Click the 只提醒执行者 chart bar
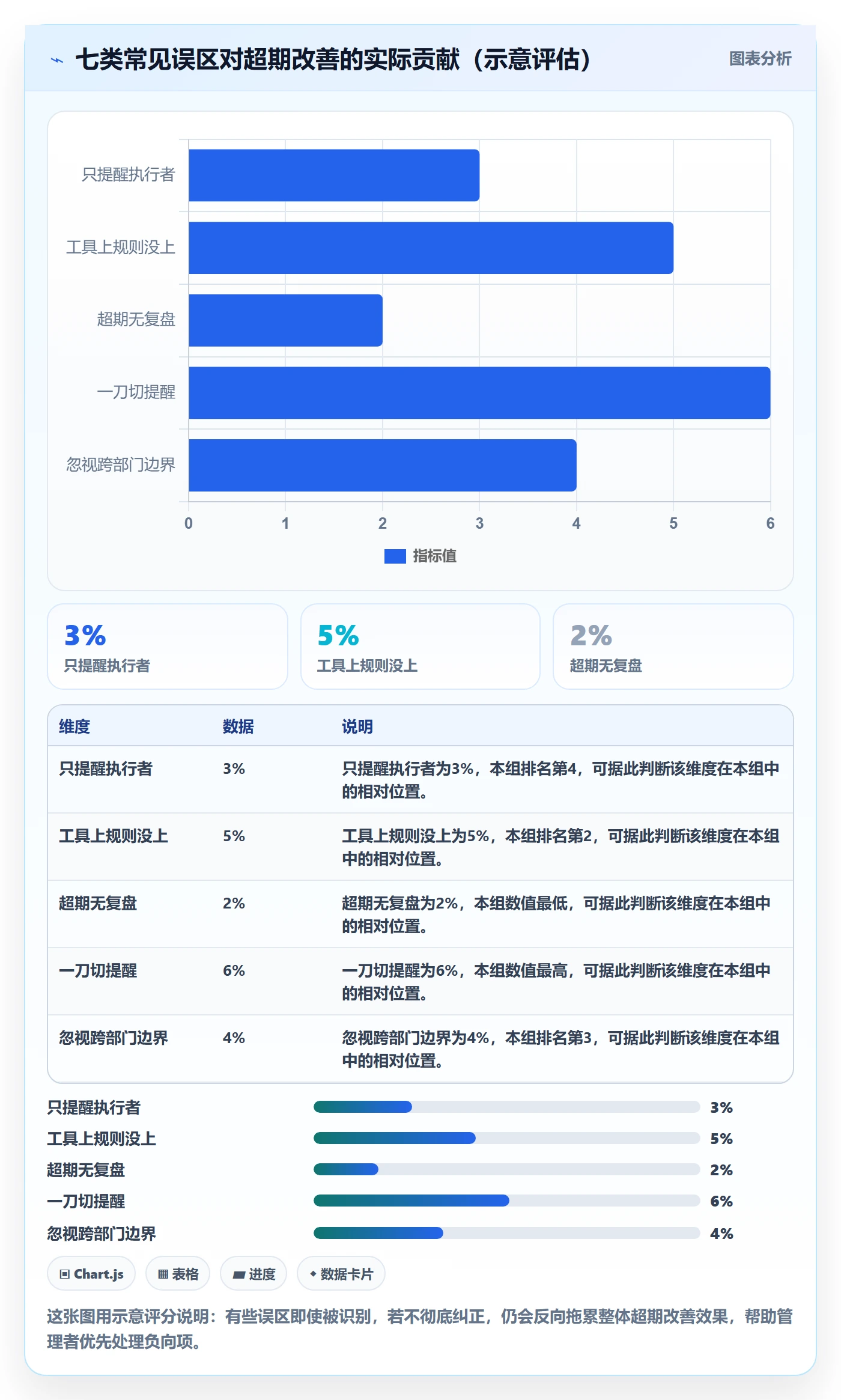The height and width of the screenshot is (1400, 841). (x=334, y=175)
